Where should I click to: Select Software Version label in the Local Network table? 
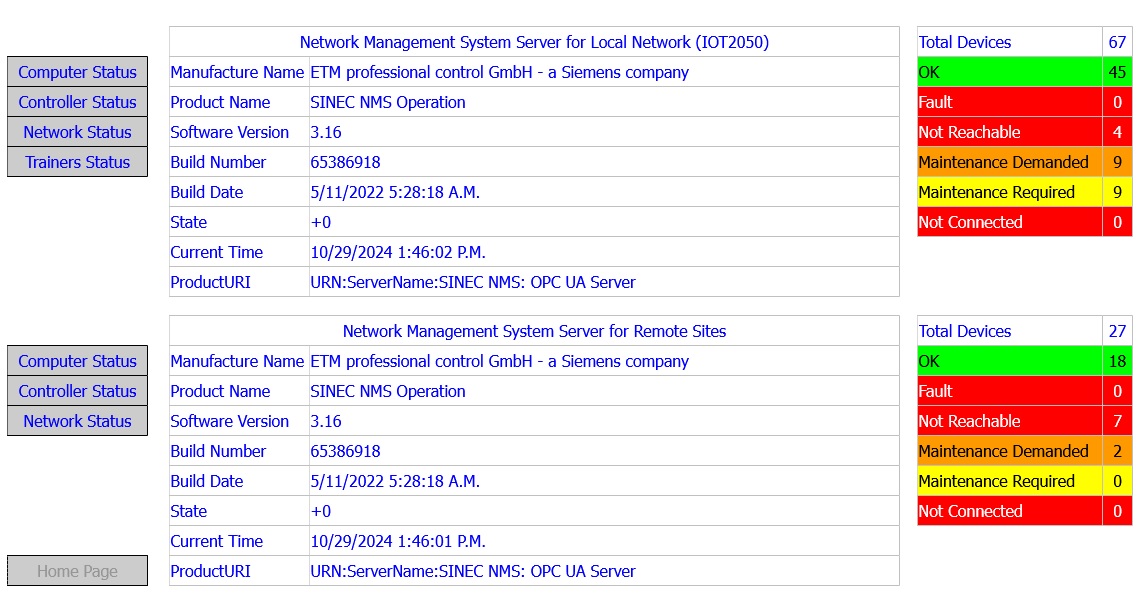(x=229, y=132)
